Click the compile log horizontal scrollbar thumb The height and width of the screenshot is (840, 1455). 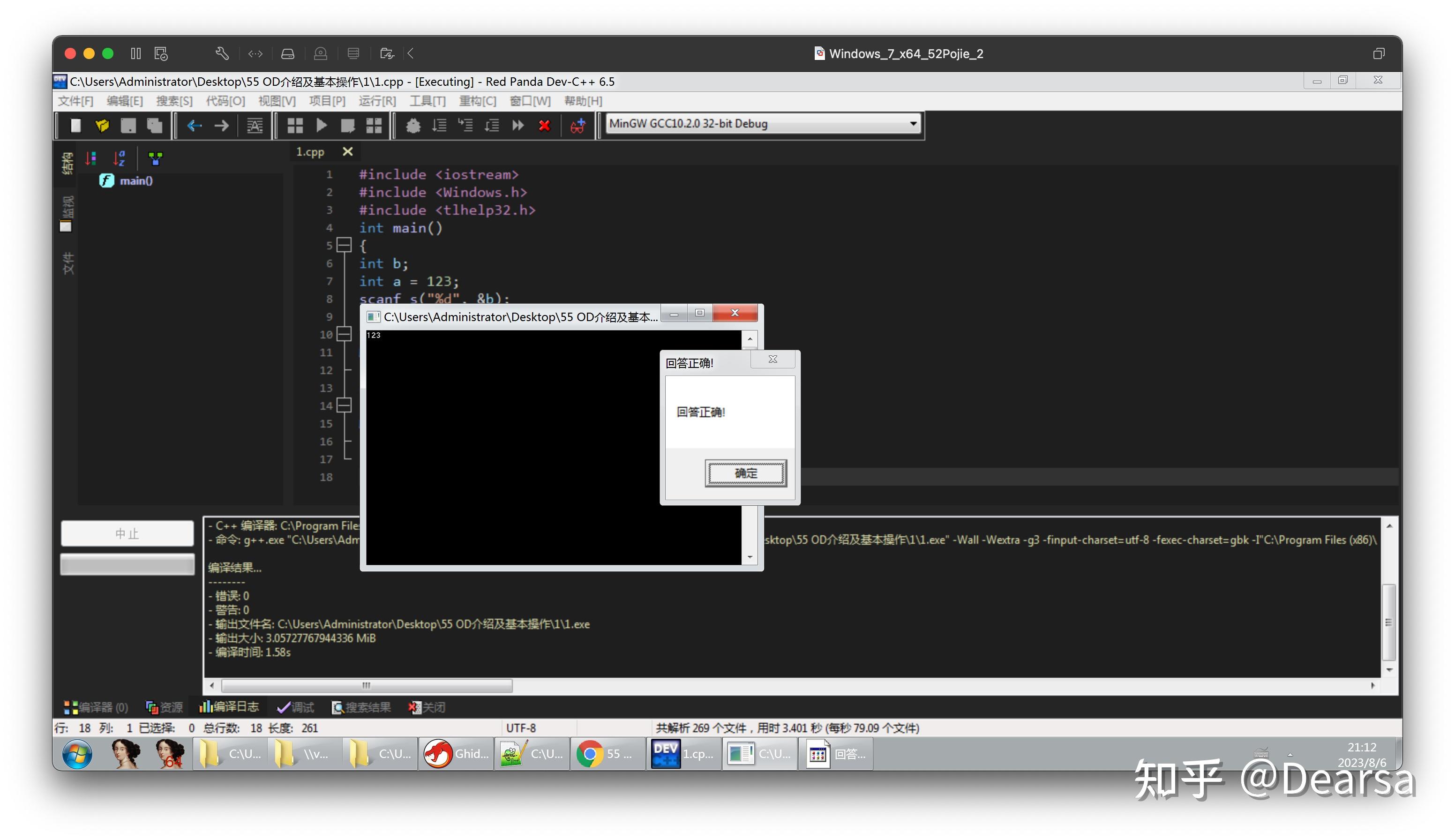tap(367, 685)
